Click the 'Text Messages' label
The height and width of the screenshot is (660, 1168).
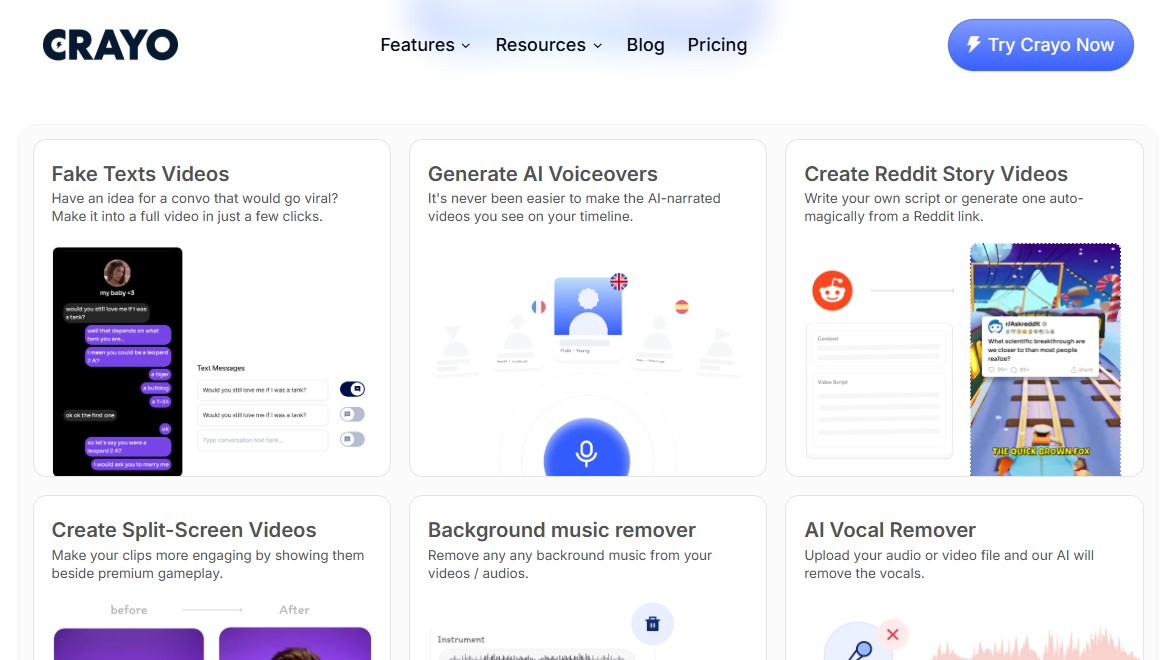[x=220, y=368]
